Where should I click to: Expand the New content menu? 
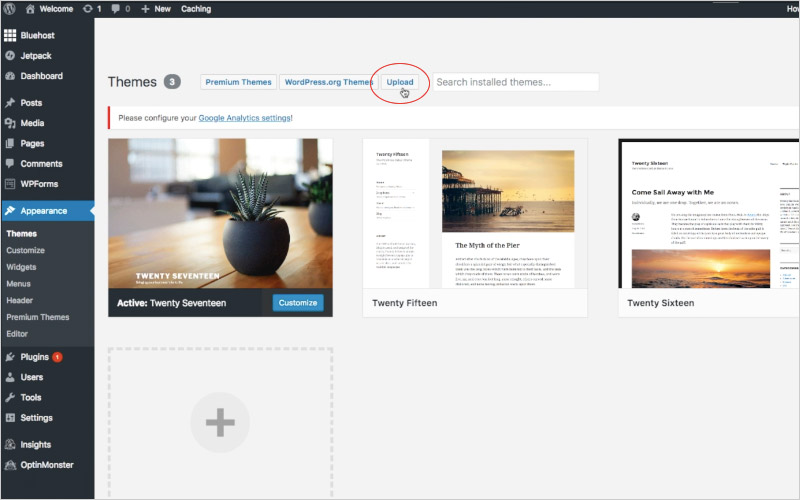(155, 9)
